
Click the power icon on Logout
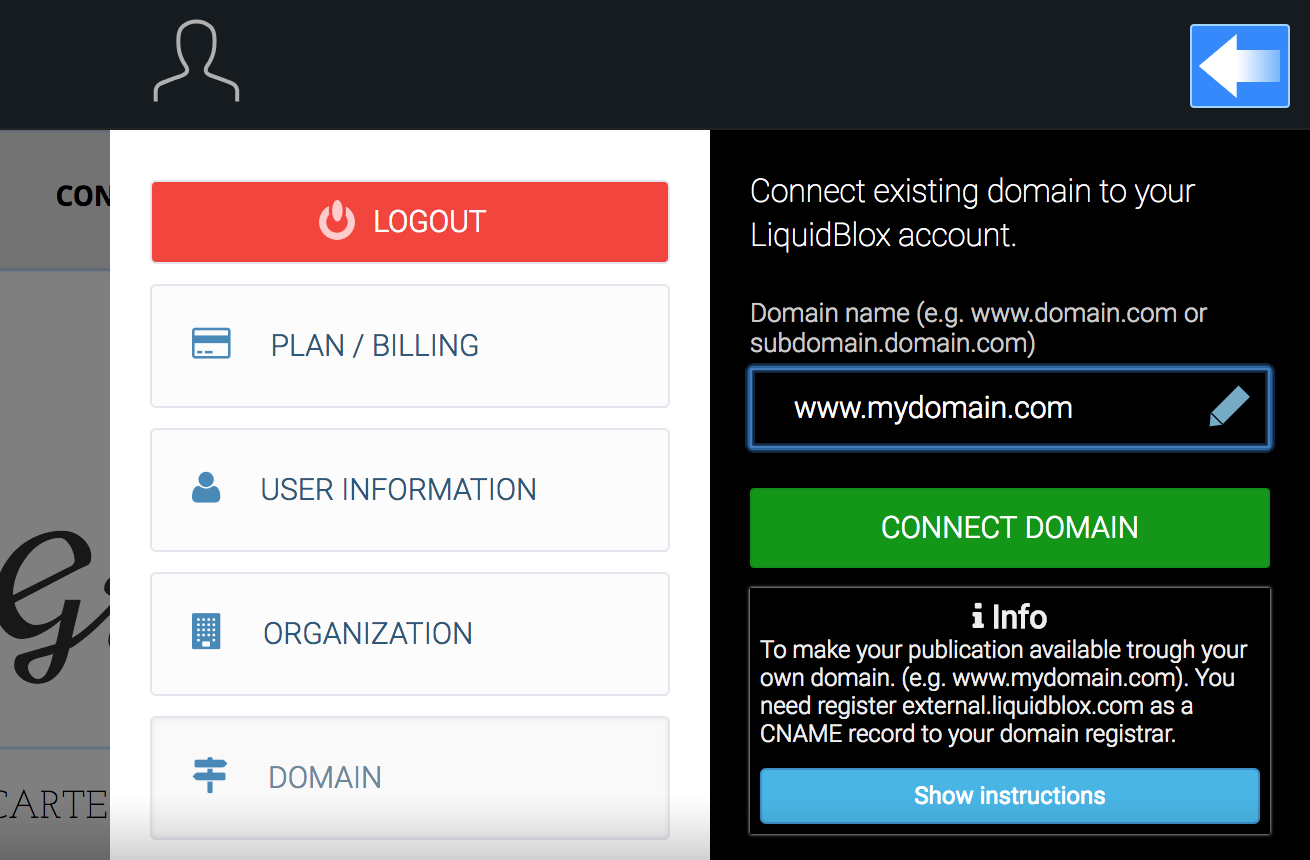(337, 221)
